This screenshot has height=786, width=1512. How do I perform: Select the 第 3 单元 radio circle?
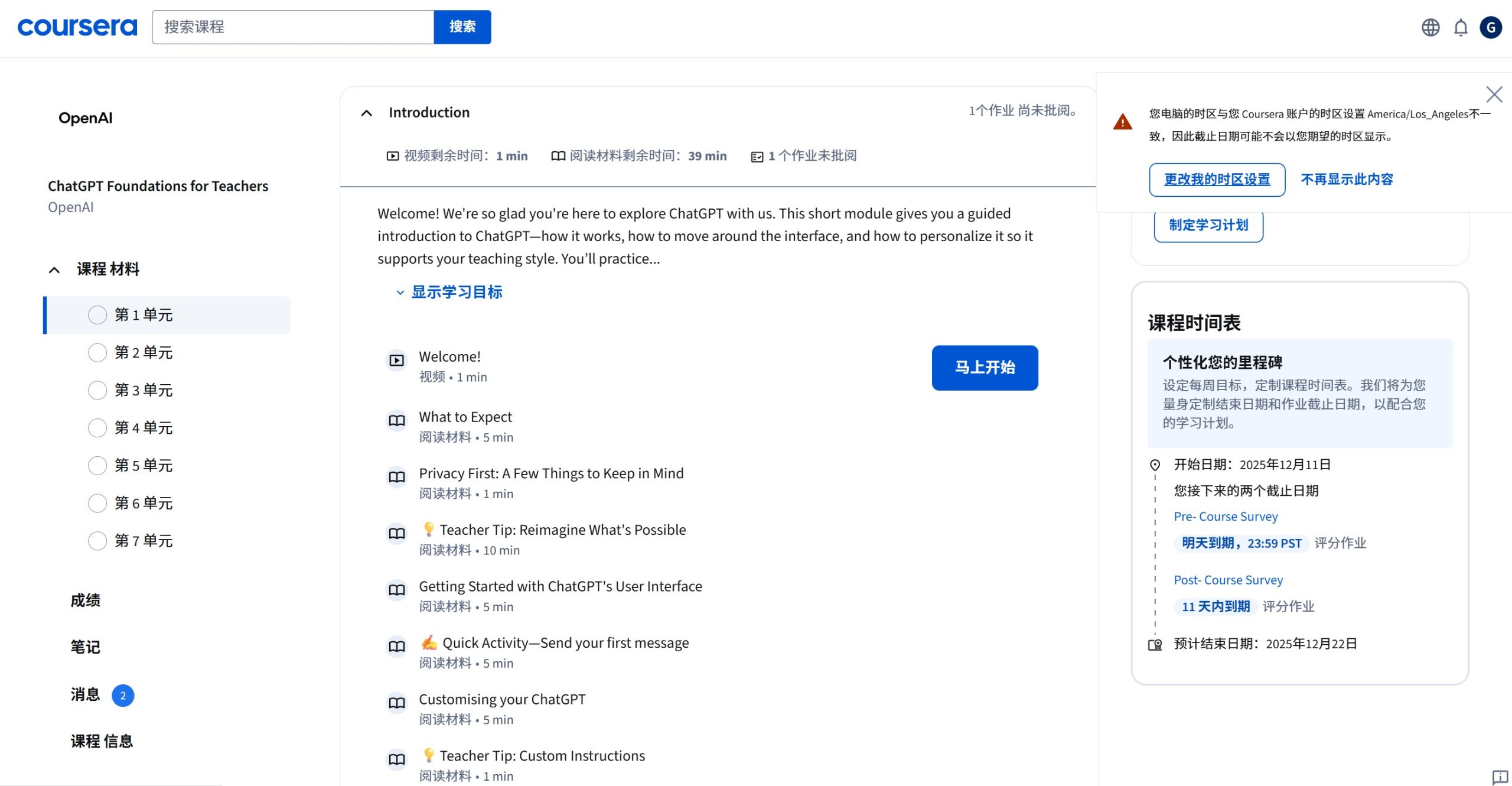(97, 390)
